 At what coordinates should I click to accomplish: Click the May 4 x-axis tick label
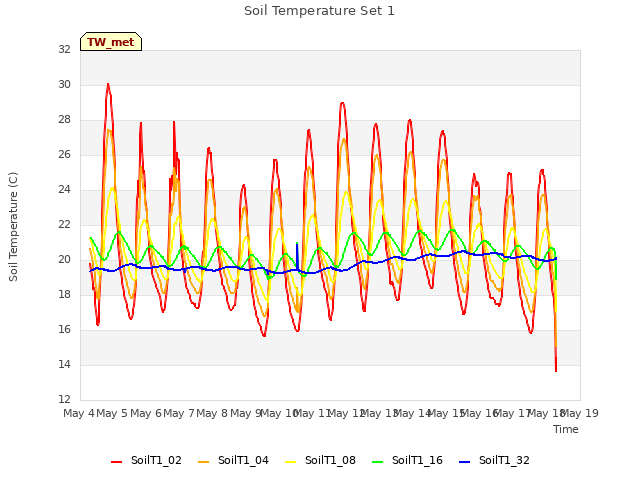(x=79, y=413)
